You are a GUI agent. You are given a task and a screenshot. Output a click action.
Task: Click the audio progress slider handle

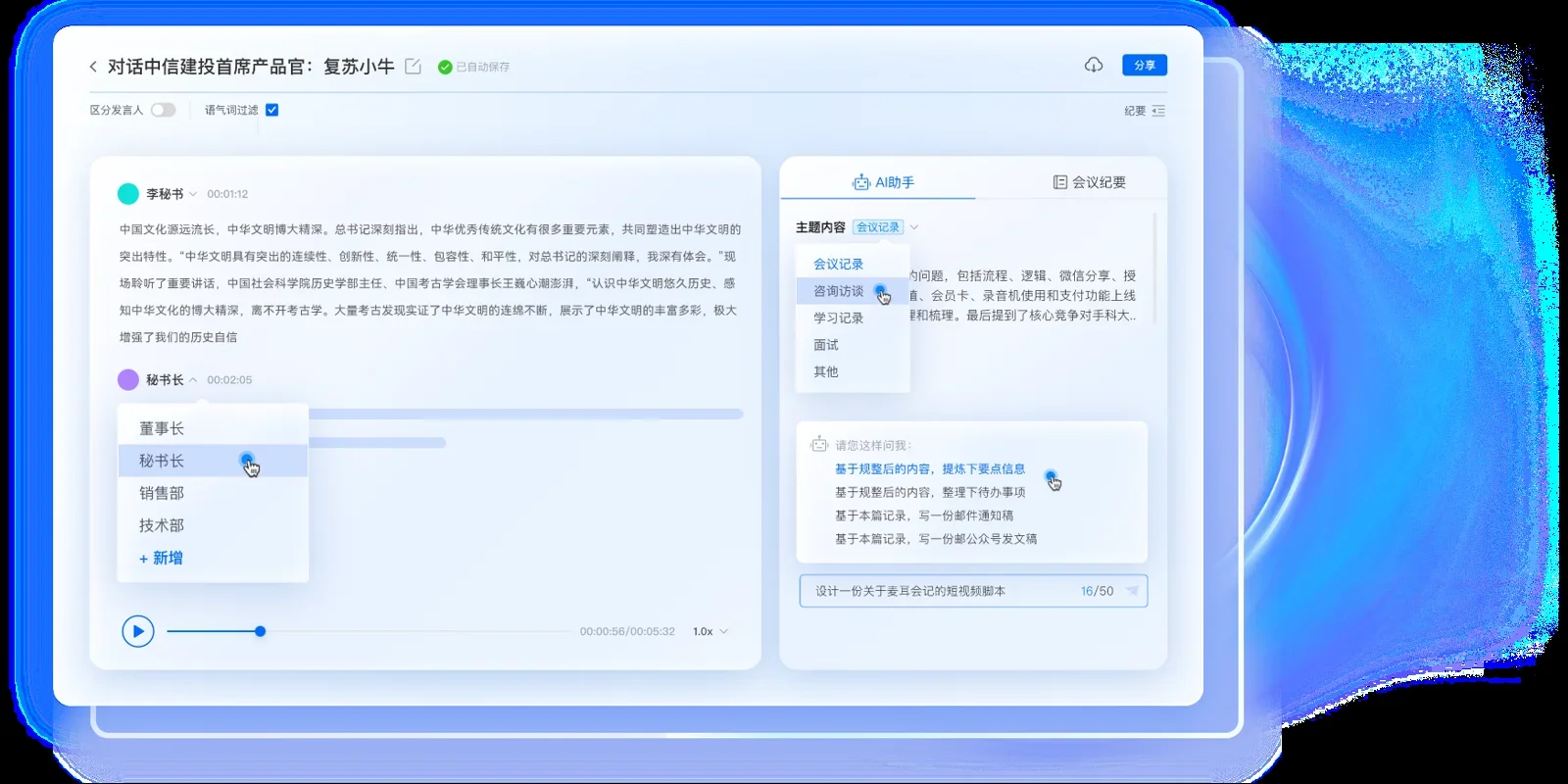pyautogui.click(x=260, y=631)
